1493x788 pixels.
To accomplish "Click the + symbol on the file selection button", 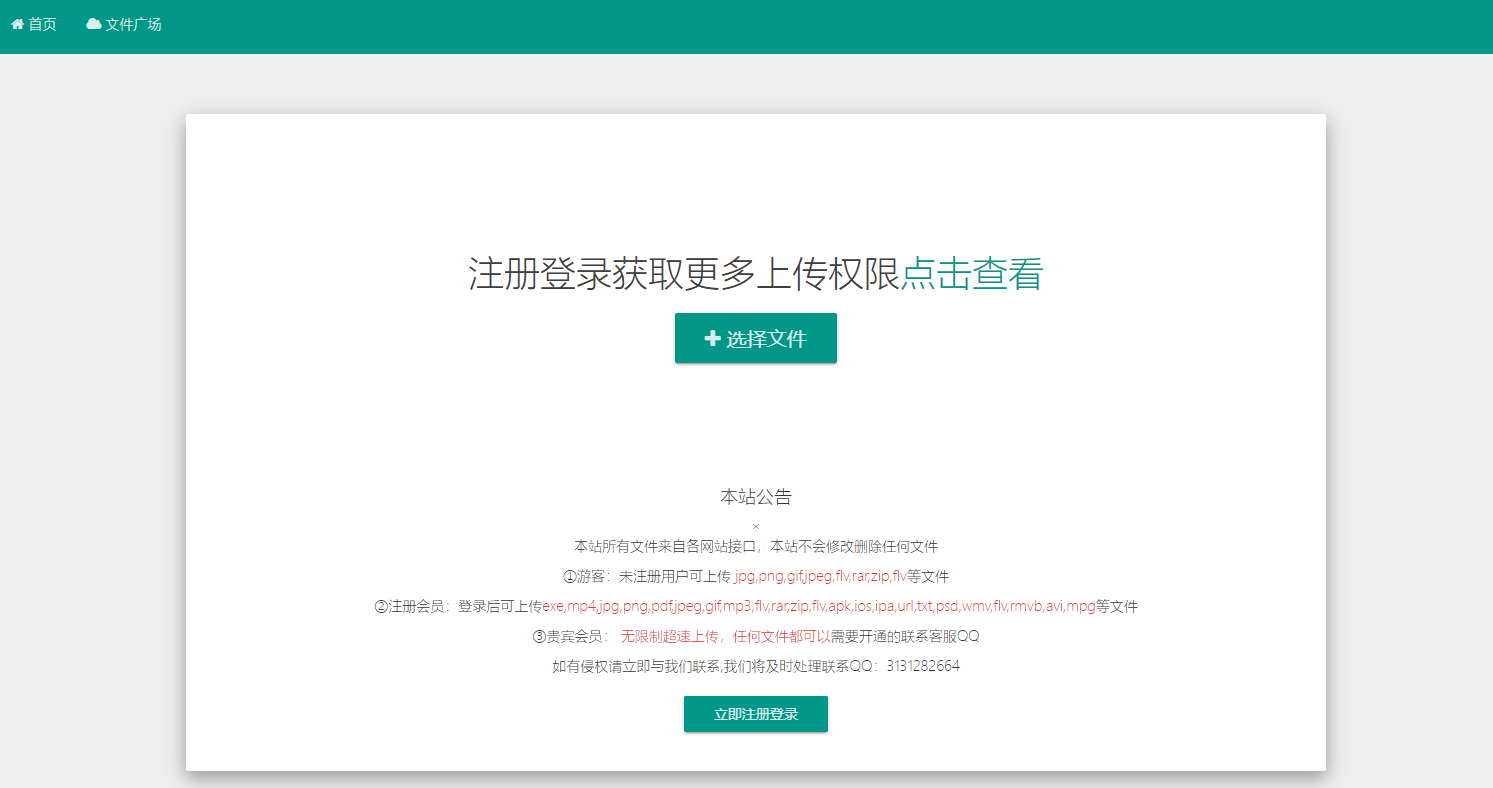I will tap(712, 338).
